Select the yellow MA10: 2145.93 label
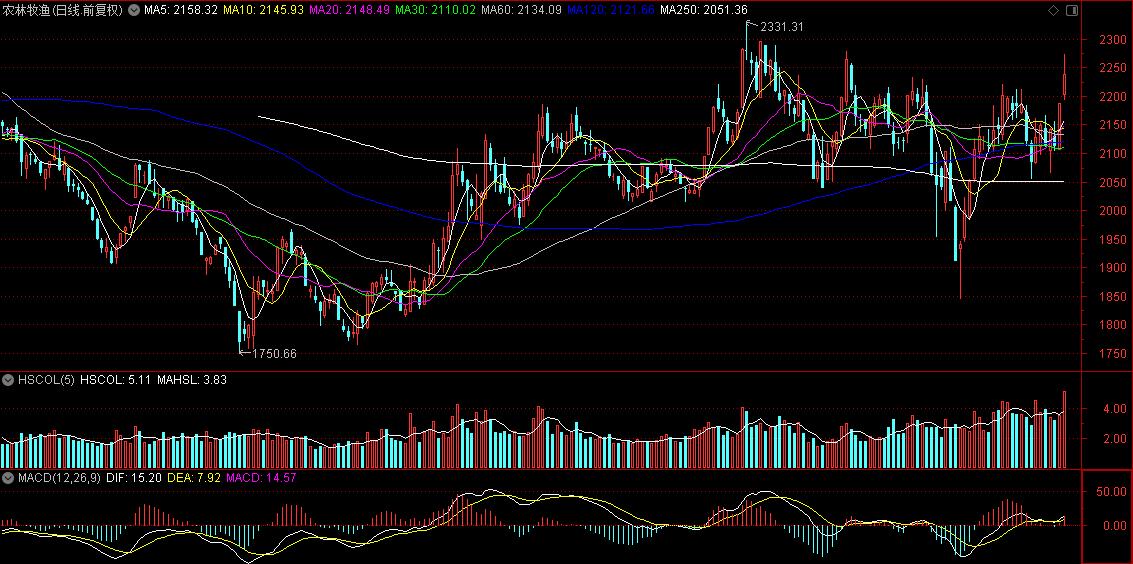1133x564 pixels. tap(263, 10)
